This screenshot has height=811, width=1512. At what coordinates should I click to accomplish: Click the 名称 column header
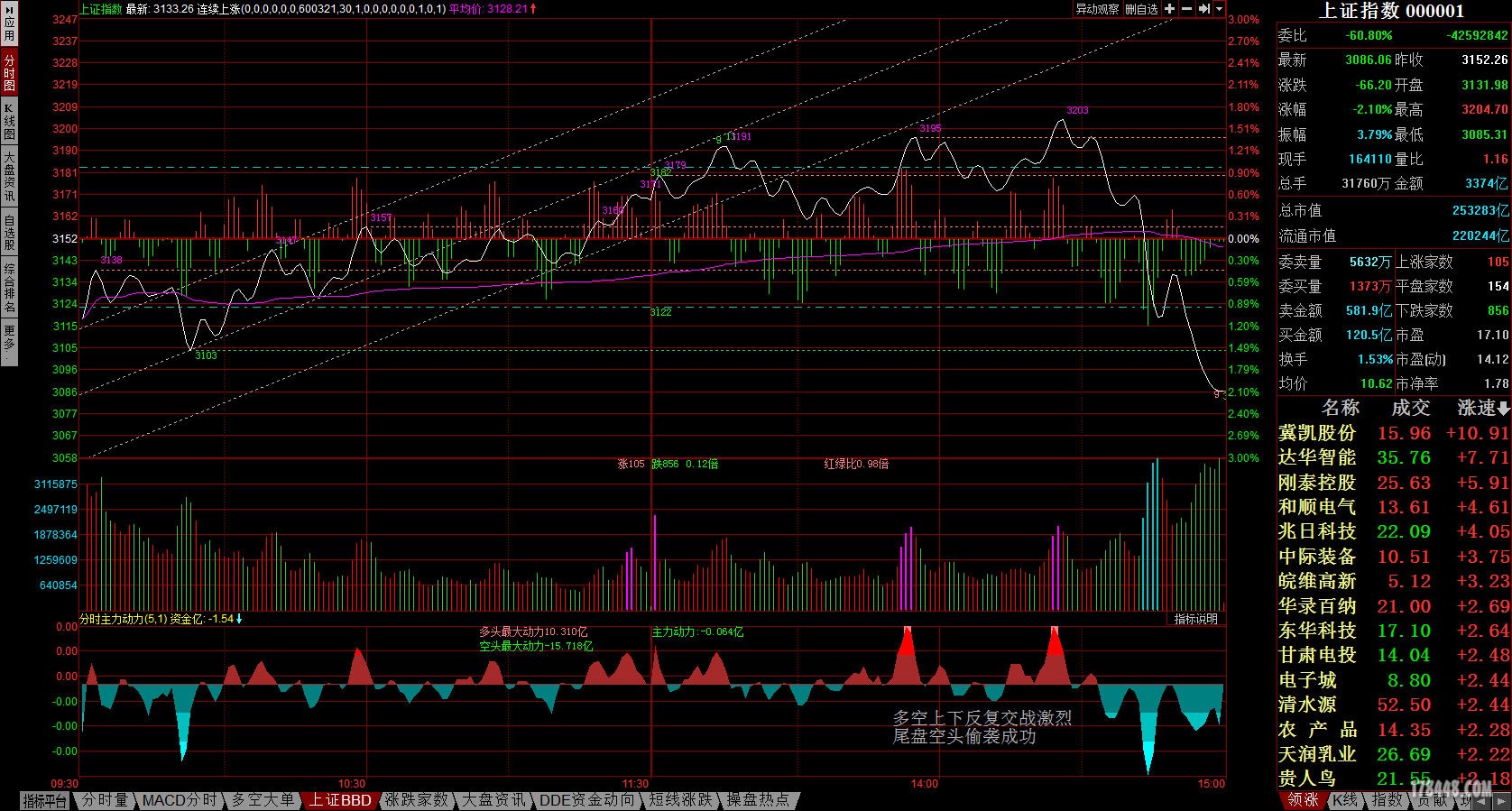point(1340,408)
